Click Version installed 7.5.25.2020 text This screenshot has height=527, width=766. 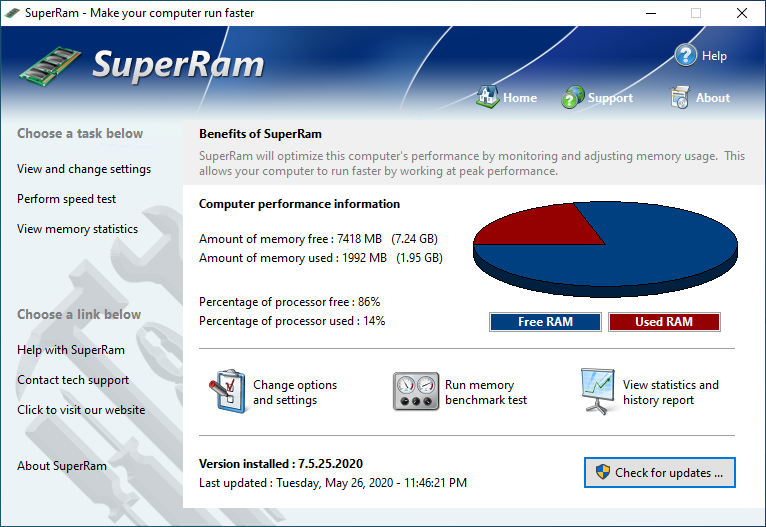click(x=281, y=464)
